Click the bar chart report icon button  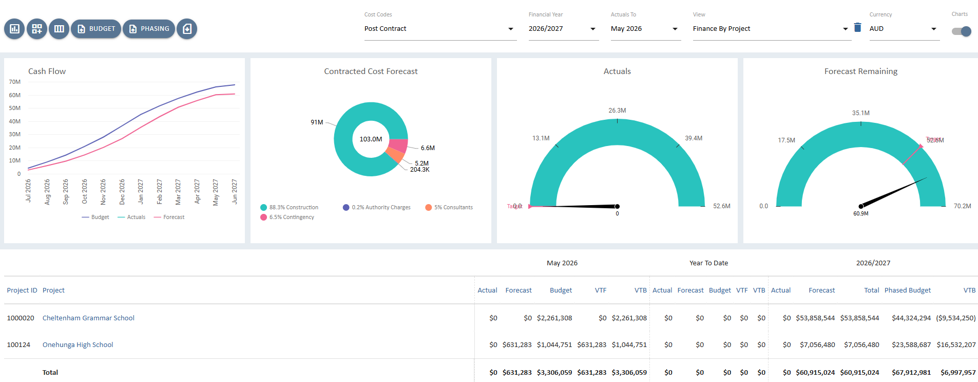coord(15,29)
